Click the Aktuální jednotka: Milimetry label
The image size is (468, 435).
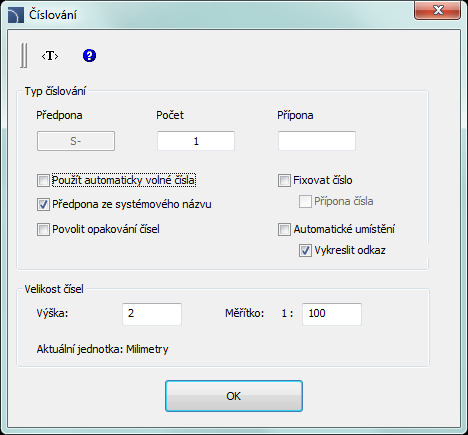tap(103, 349)
